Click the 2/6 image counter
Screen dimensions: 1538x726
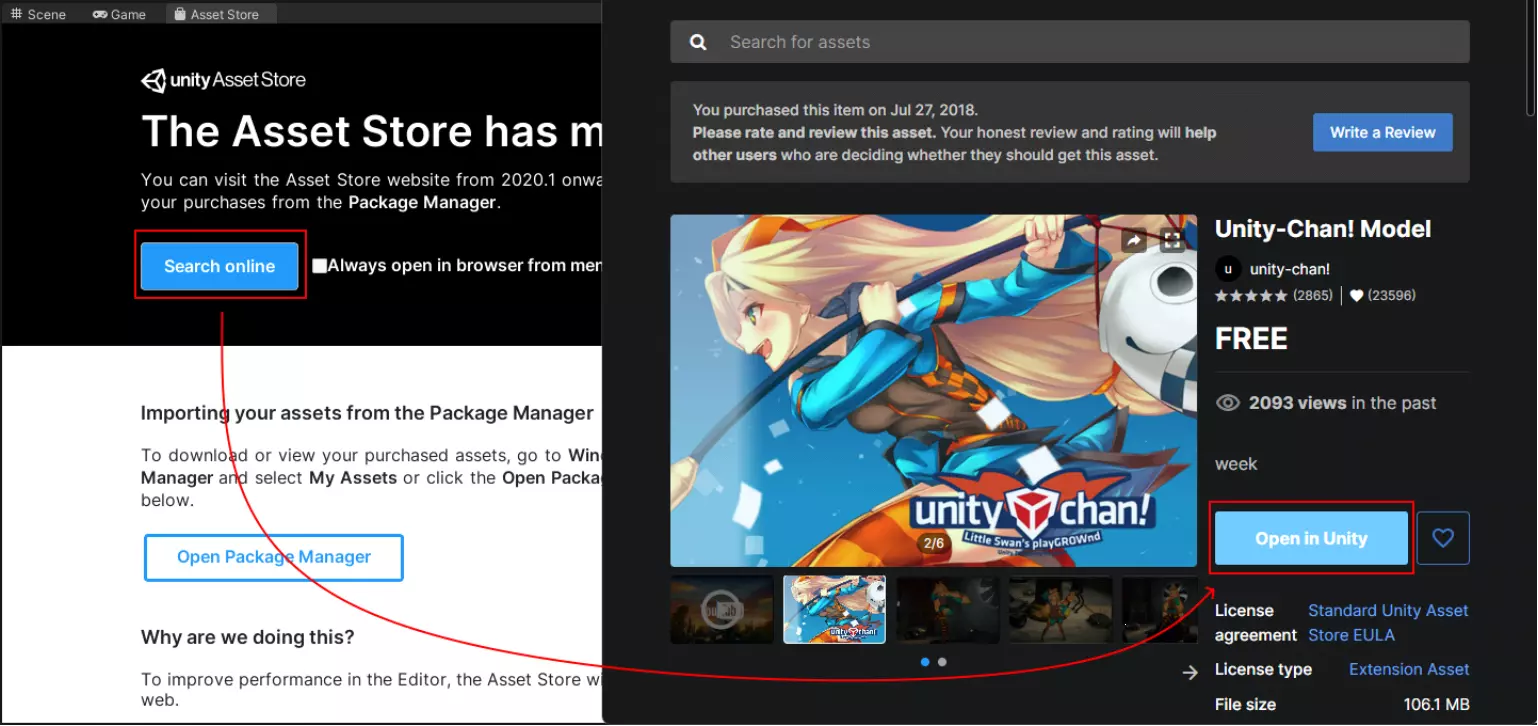(x=934, y=543)
